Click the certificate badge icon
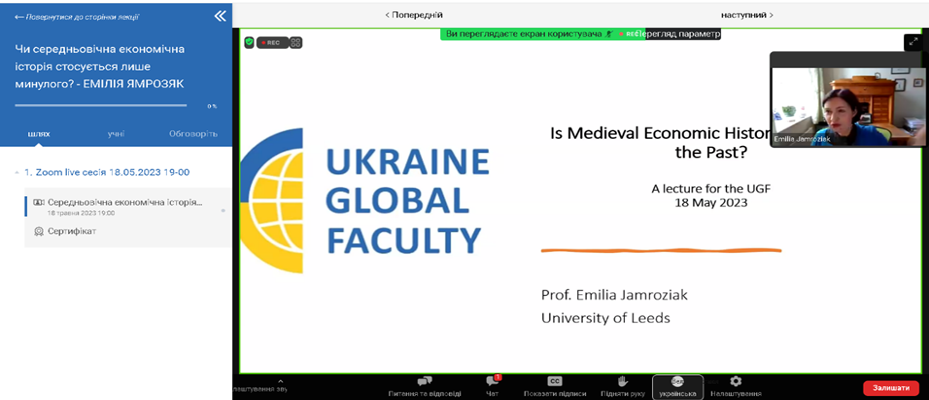Viewport: 929px width, 400px height. tap(39, 231)
